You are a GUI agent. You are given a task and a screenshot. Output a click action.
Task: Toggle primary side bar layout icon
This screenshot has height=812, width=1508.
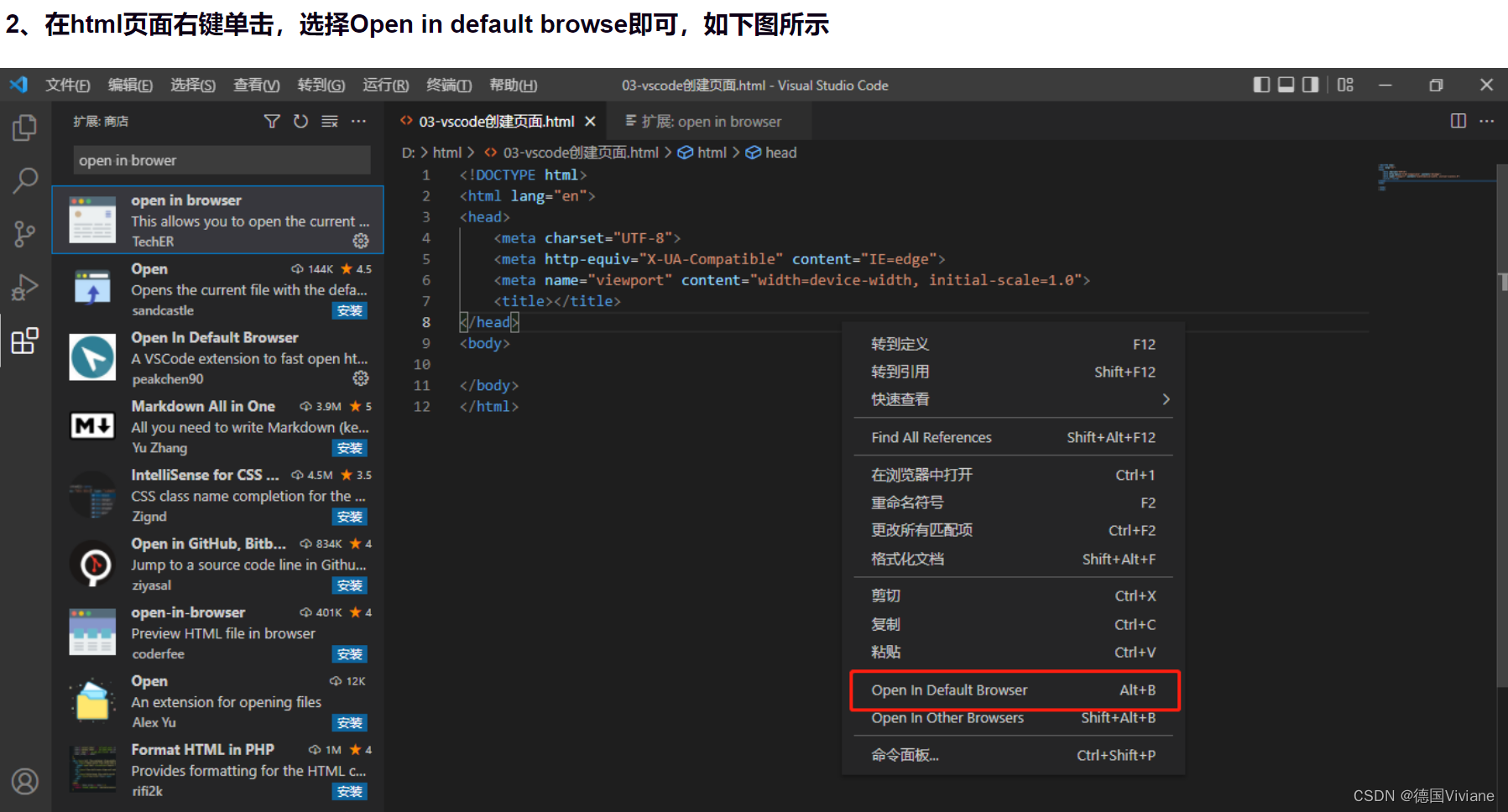(1261, 85)
